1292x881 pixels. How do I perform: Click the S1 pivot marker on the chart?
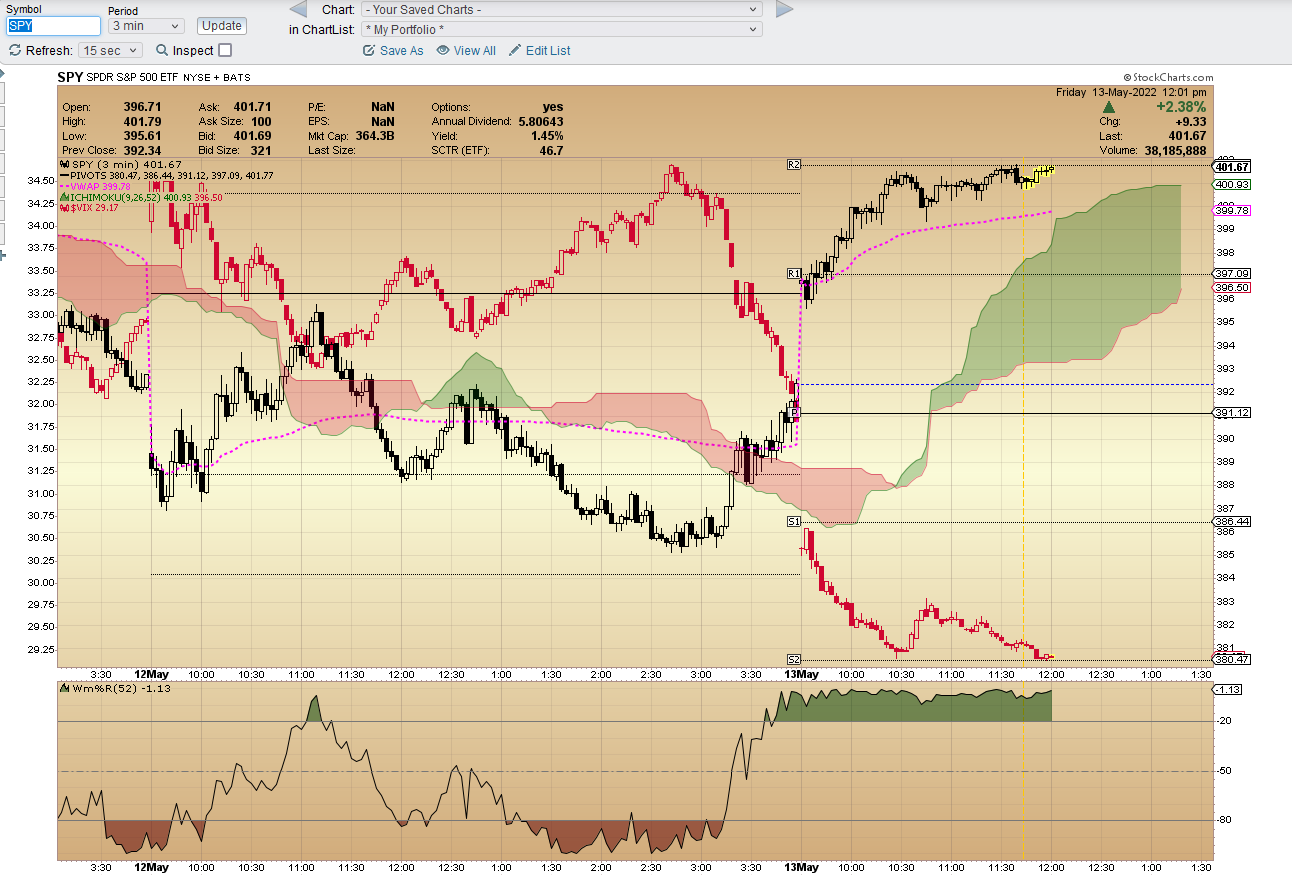pos(794,522)
